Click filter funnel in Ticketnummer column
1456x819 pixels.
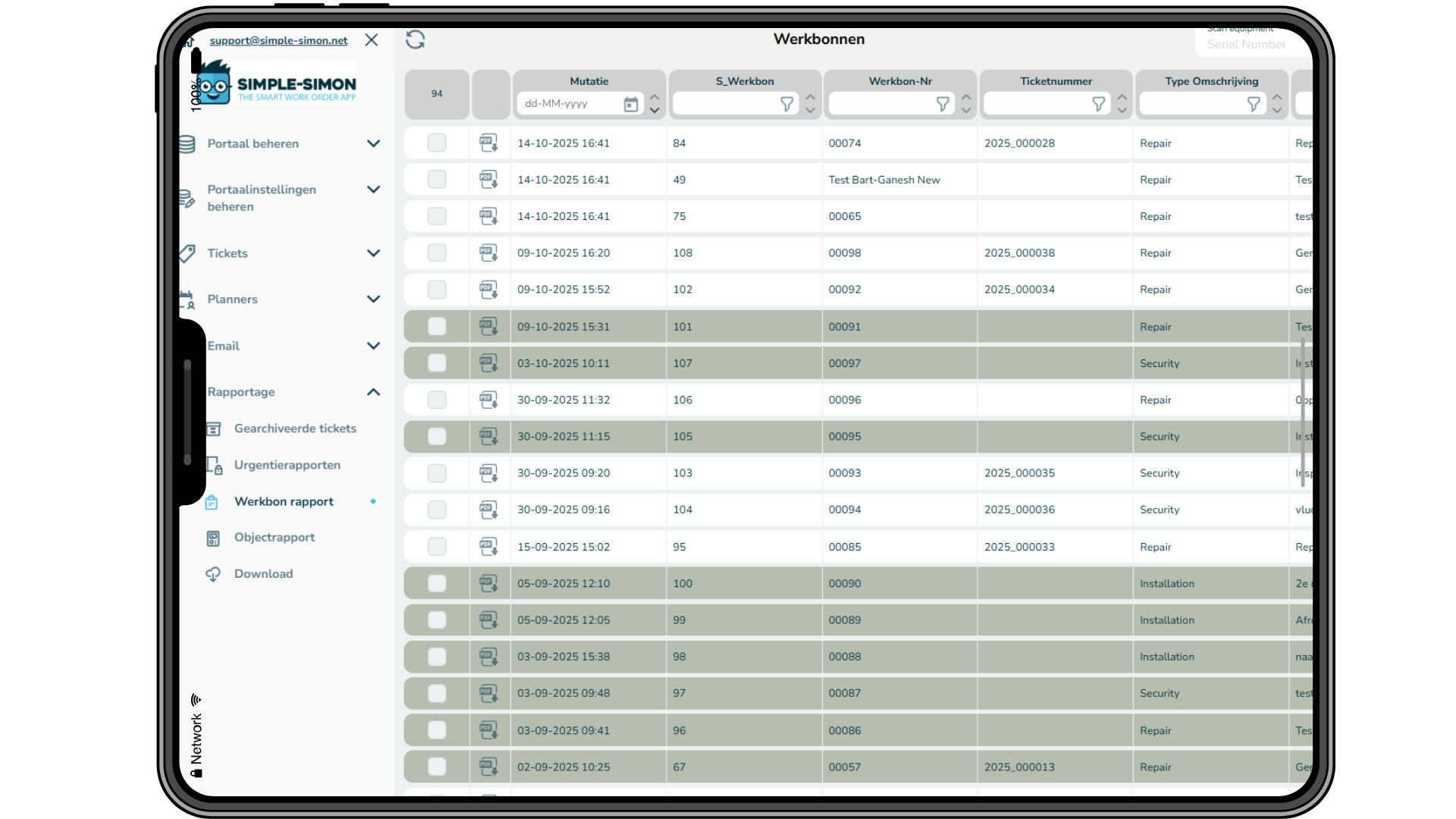click(1098, 104)
